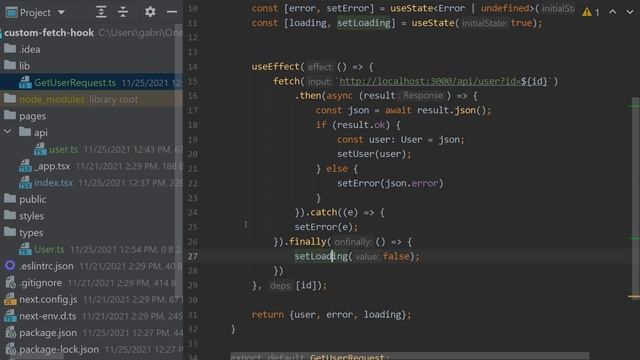
Task: Click the user.ts file icon
Action: tap(40, 149)
